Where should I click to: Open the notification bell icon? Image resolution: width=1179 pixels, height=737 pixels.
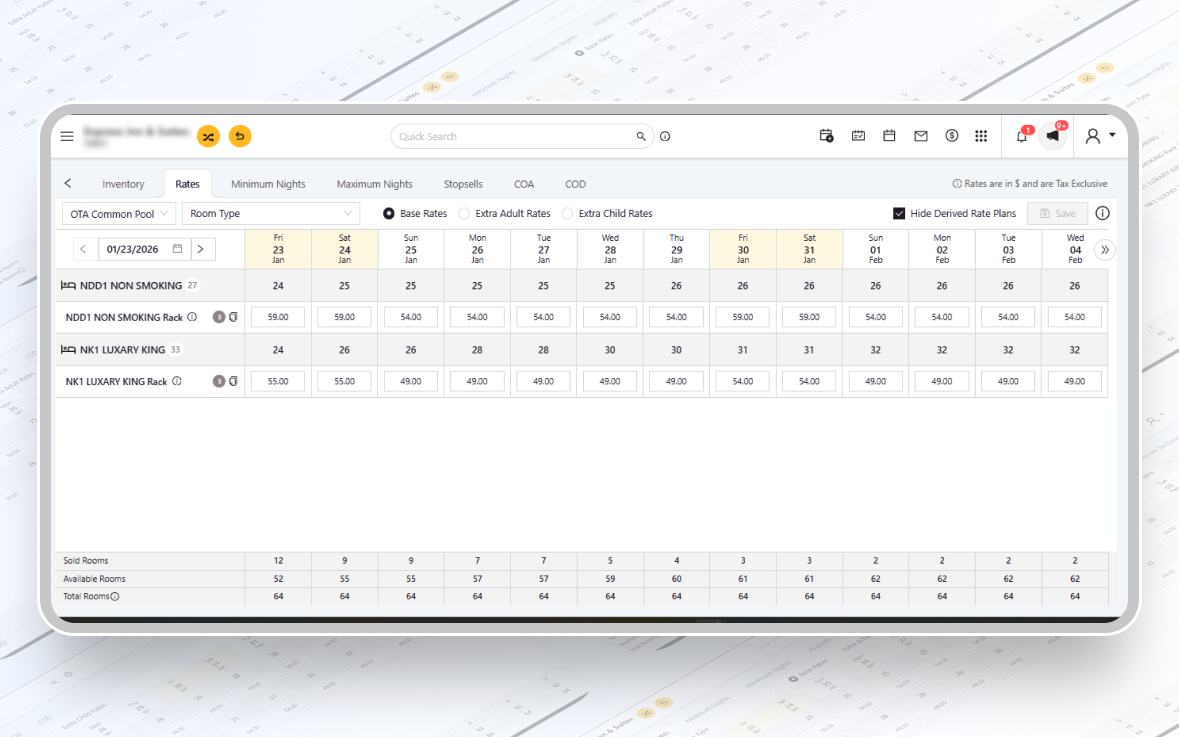coord(1021,136)
